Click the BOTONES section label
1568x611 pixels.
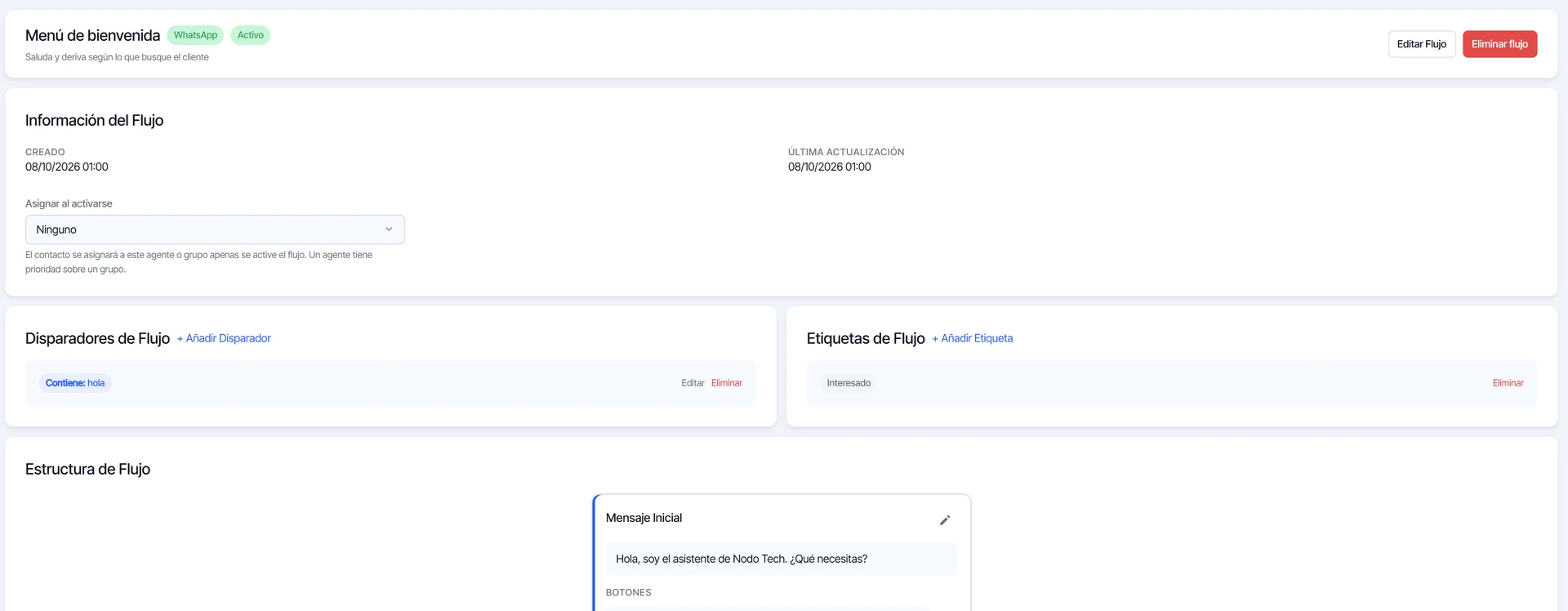pos(628,593)
